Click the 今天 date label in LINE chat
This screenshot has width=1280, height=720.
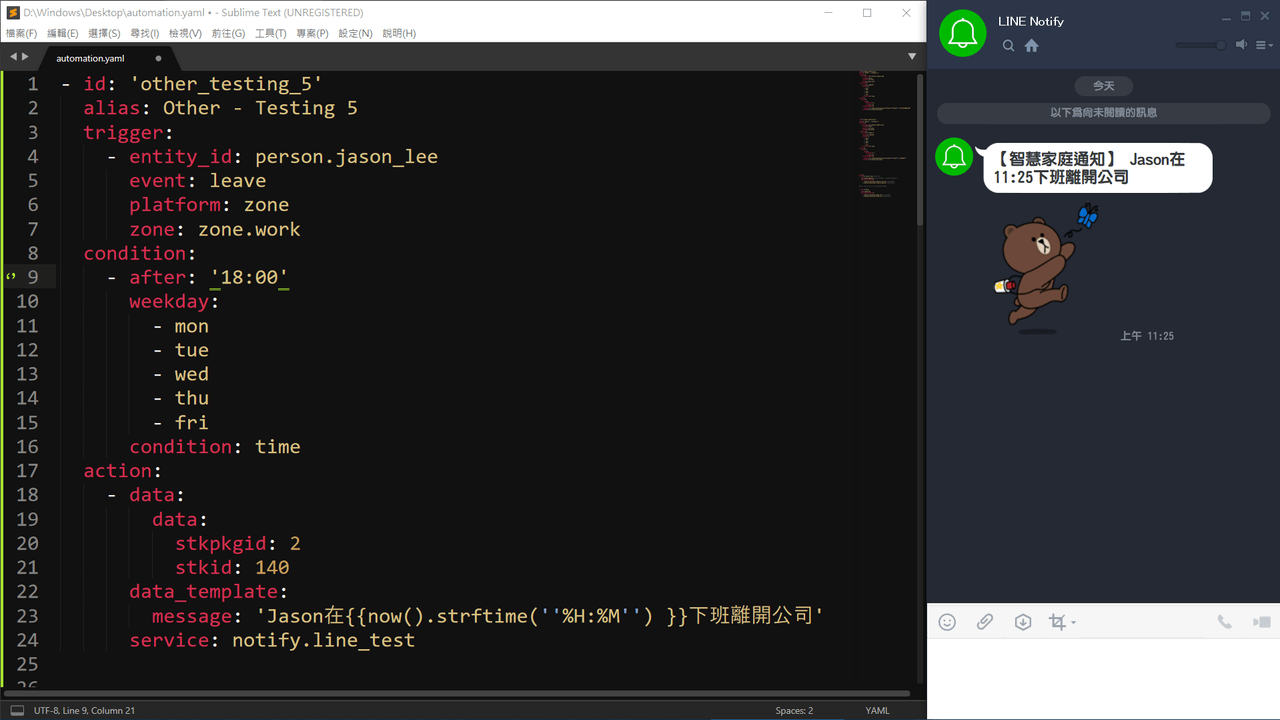point(1103,86)
